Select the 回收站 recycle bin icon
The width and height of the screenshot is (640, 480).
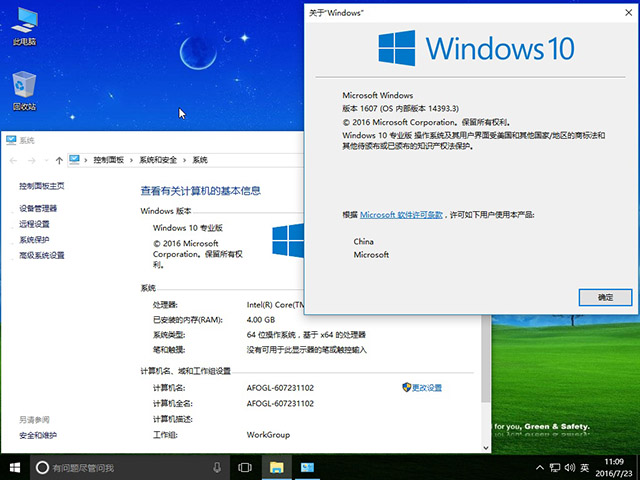tap(24, 88)
